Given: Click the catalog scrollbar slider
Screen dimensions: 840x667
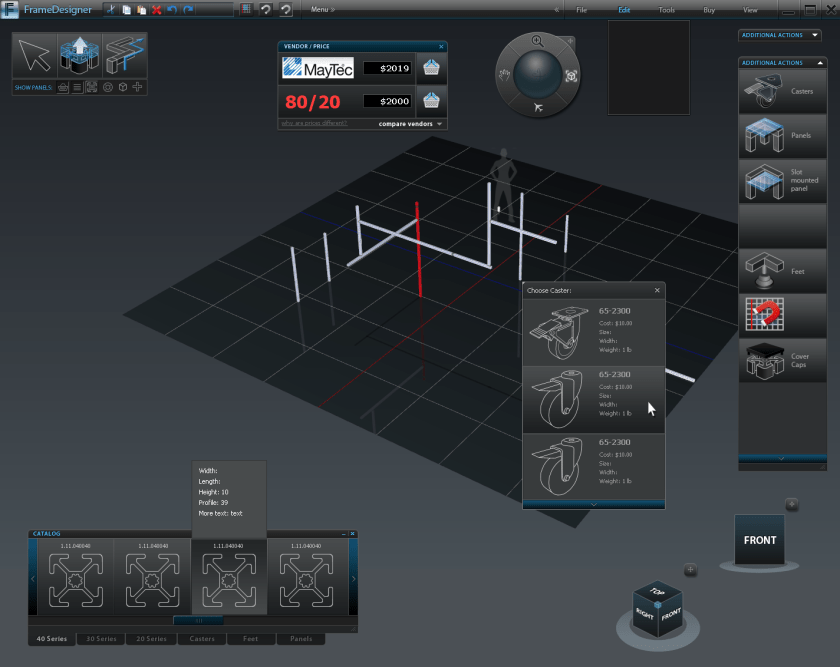Looking at the screenshot, I should [198, 620].
